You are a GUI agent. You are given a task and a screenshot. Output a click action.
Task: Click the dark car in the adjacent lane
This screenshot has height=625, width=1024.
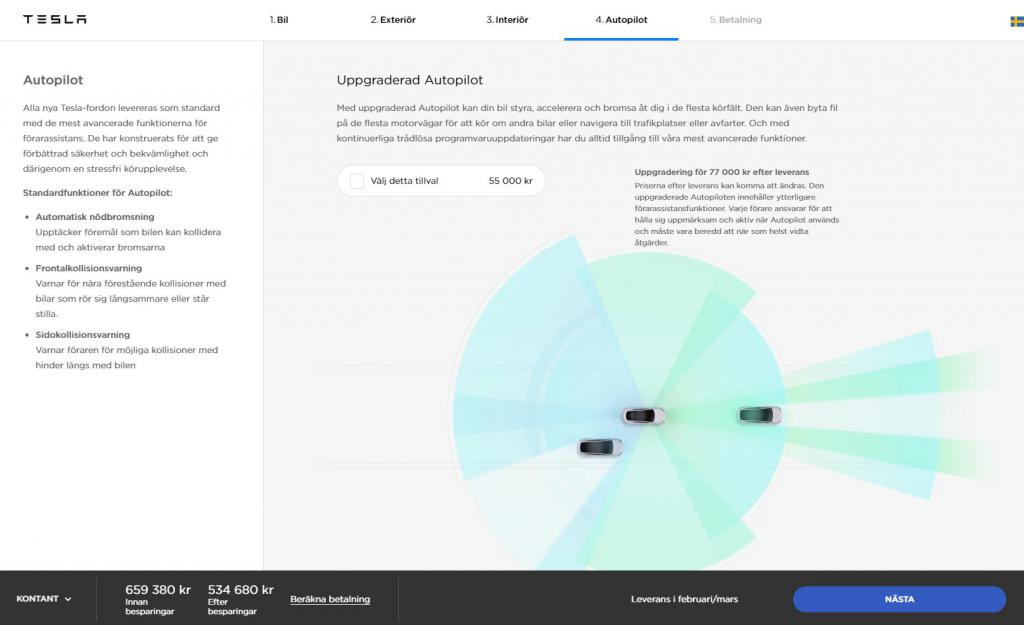click(600, 447)
